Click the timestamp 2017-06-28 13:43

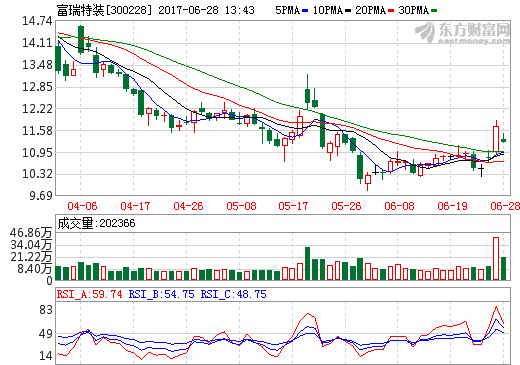click(206, 10)
